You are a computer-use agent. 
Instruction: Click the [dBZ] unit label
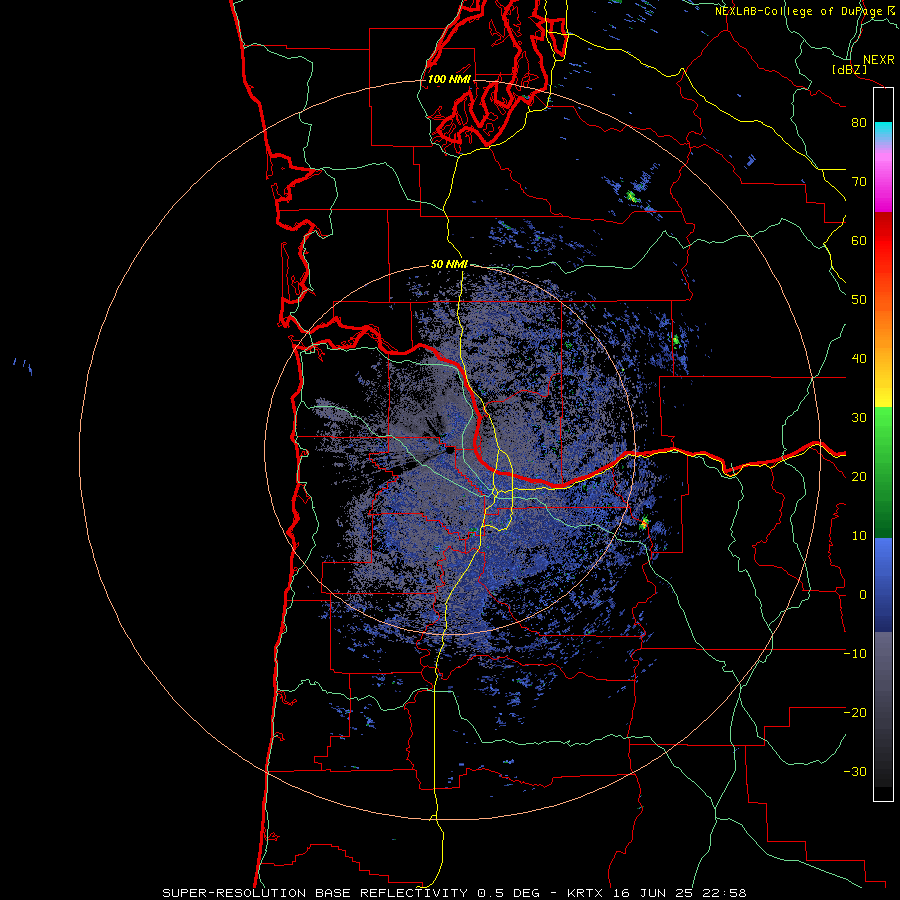pyautogui.click(x=849, y=70)
